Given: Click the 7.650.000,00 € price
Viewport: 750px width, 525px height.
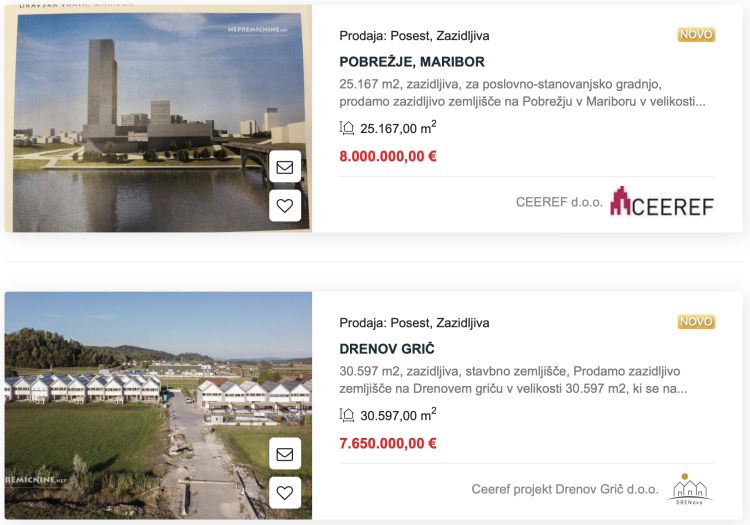Looking at the screenshot, I should (x=388, y=443).
